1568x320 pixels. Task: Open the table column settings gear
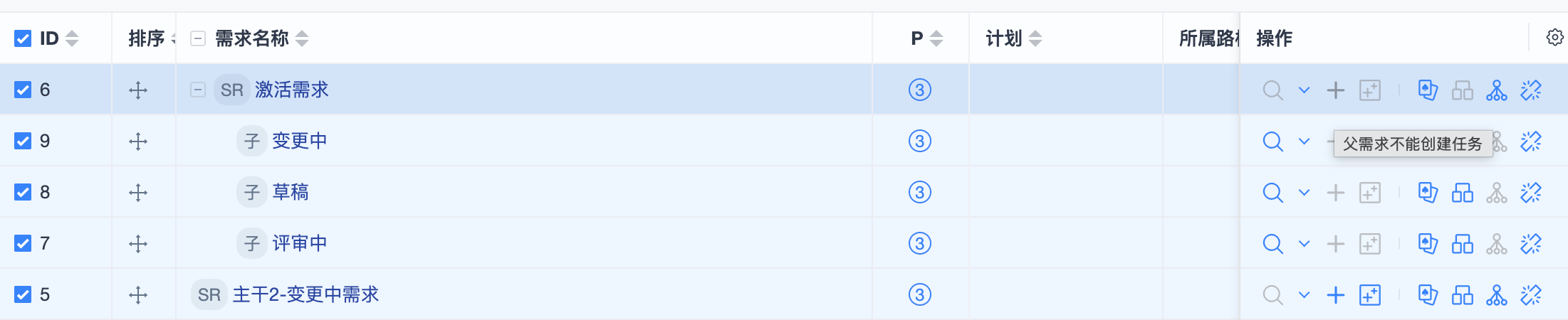click(1554, 38)
